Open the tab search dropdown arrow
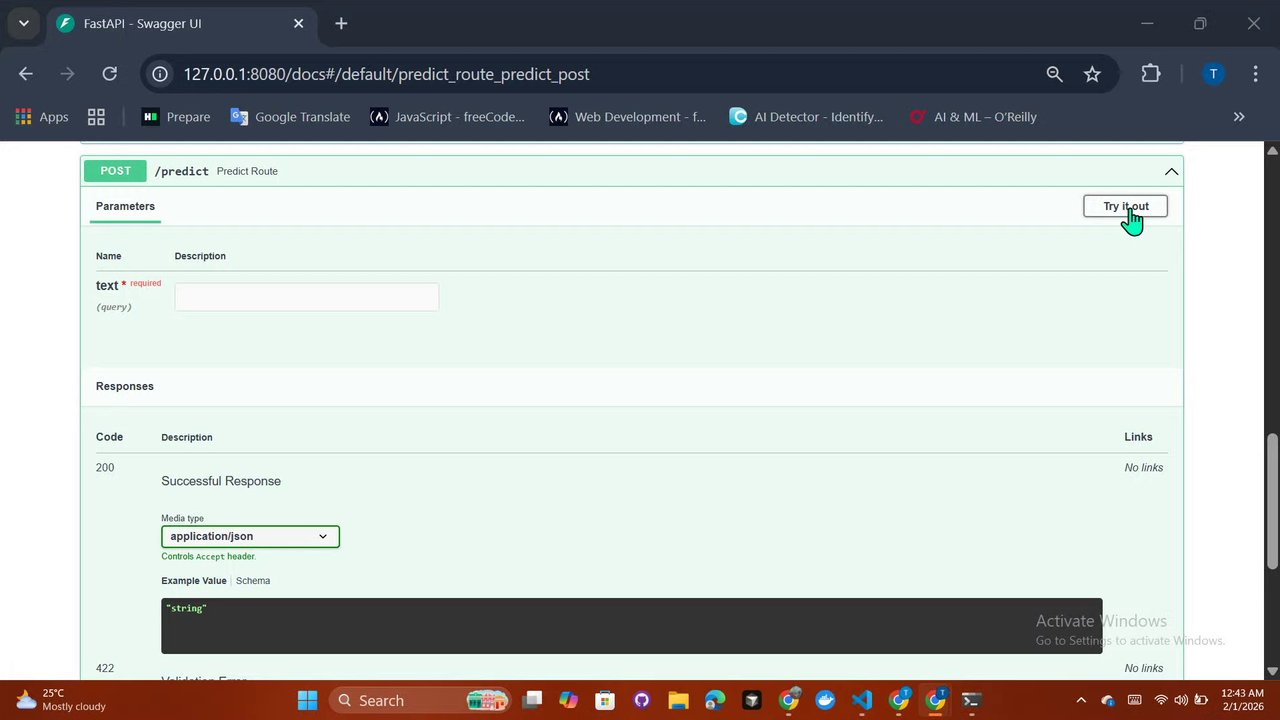The image size is (1280, 720). tap(24, 23)
